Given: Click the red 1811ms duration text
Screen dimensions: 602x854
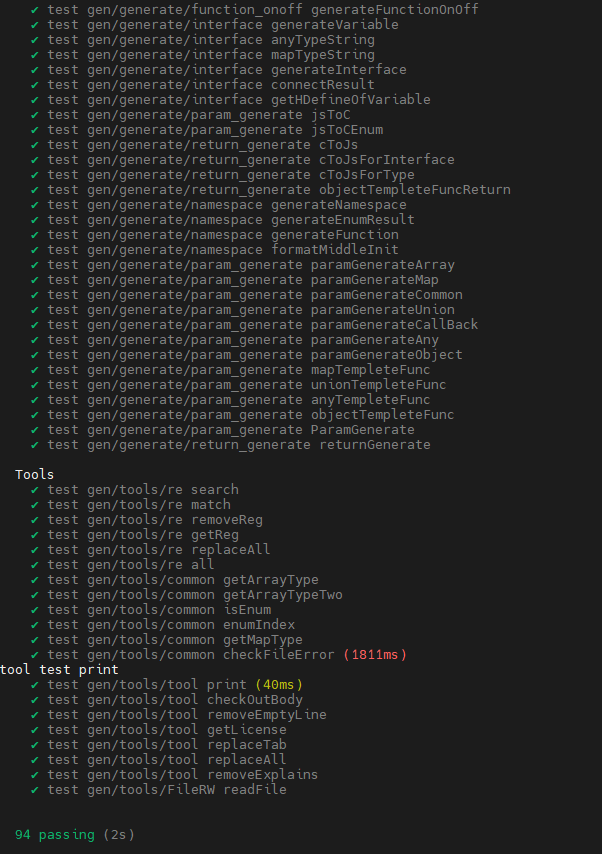Looking at the screenshot, I should tap(375, 655).
